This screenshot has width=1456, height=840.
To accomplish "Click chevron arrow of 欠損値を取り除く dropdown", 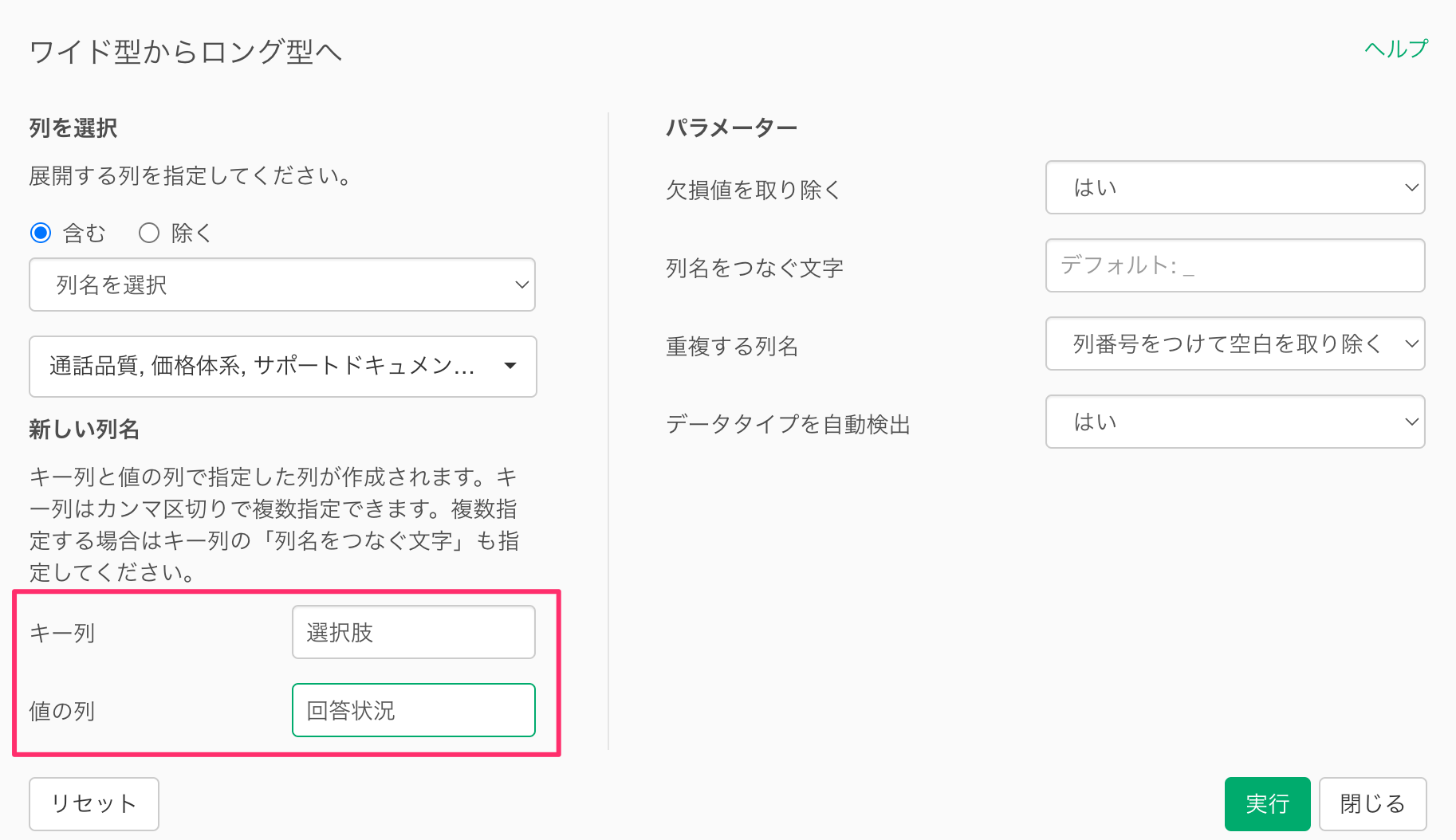I will [1411, 187].
